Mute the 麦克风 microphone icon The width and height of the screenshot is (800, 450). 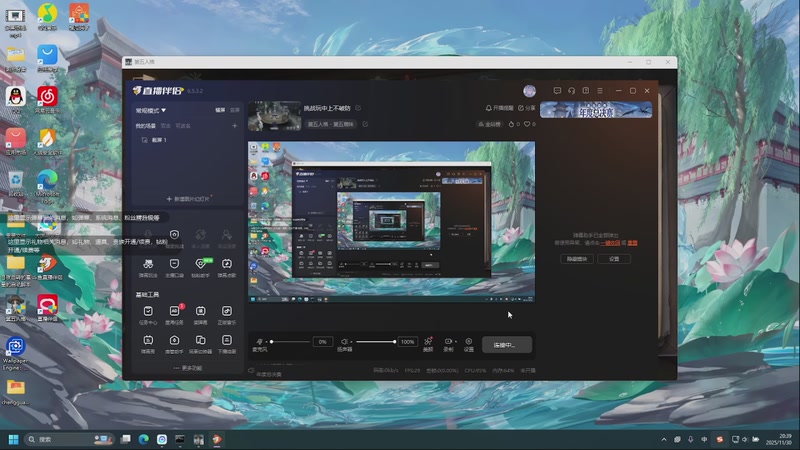[259, 341]
